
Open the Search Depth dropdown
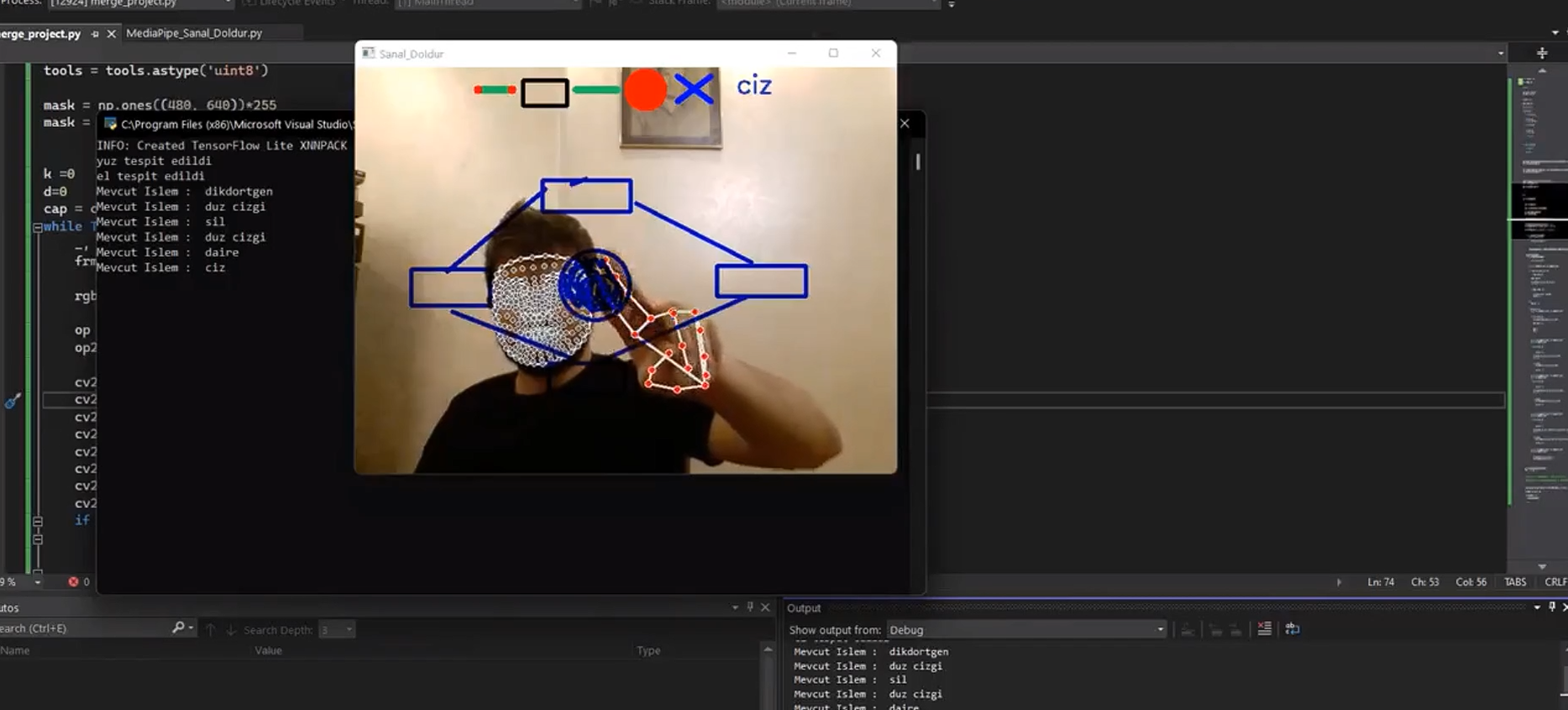click(337, 629)
